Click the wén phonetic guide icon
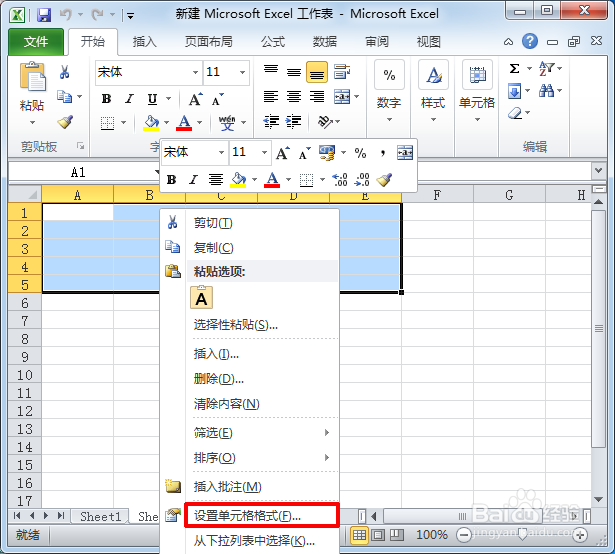The height and width of the screenshot is (554, 615). coord(227,122)
